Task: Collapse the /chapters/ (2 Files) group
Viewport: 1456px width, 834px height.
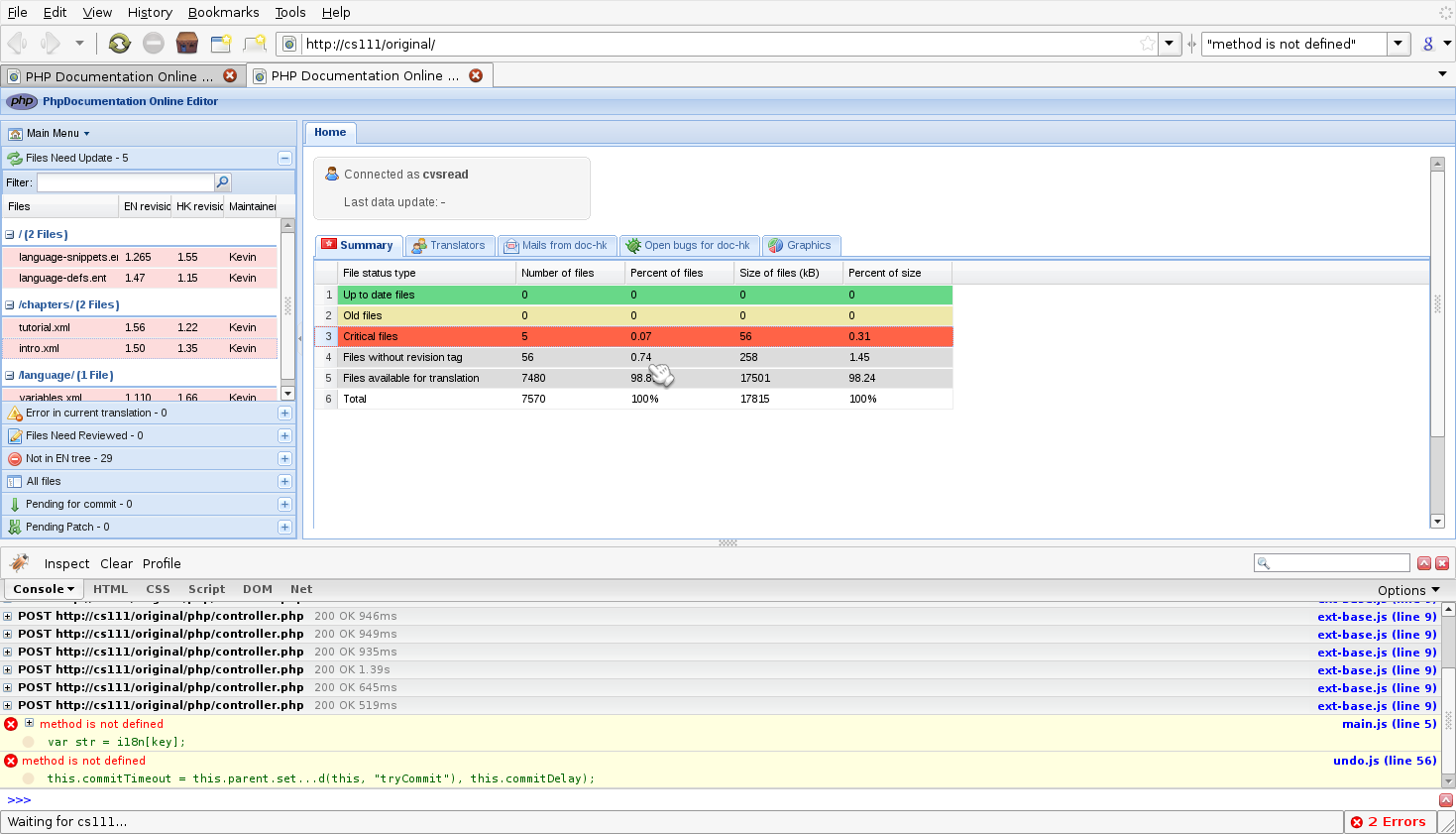Action: point(10,305)
